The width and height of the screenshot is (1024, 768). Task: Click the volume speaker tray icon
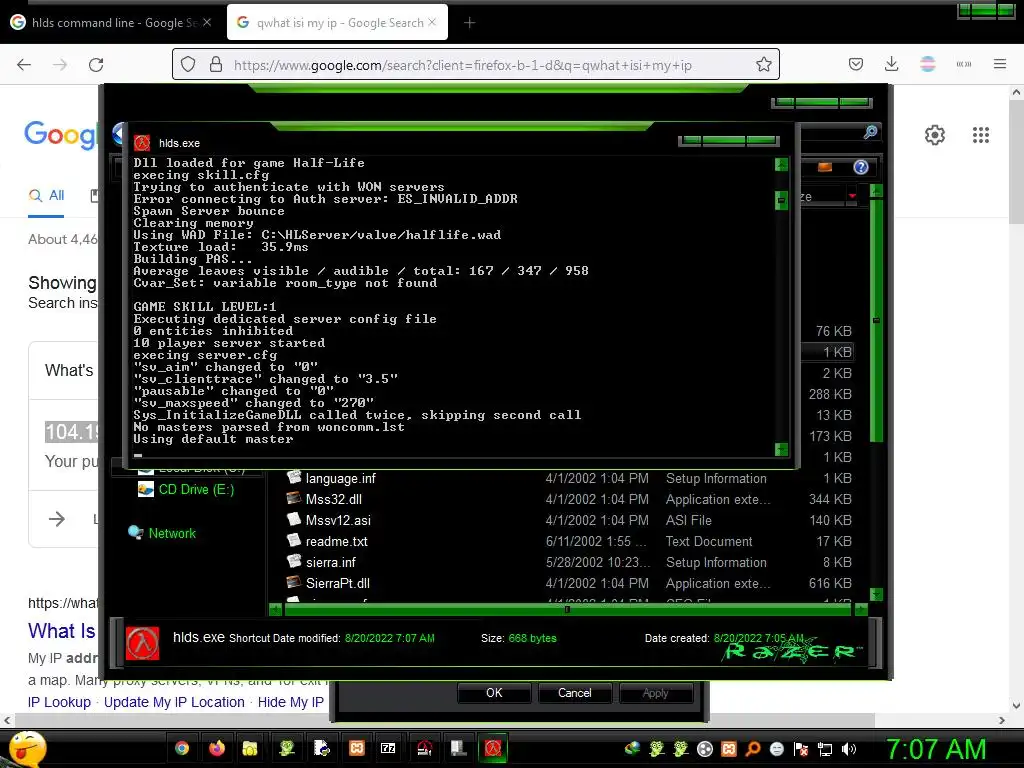[x=849, y=750]
